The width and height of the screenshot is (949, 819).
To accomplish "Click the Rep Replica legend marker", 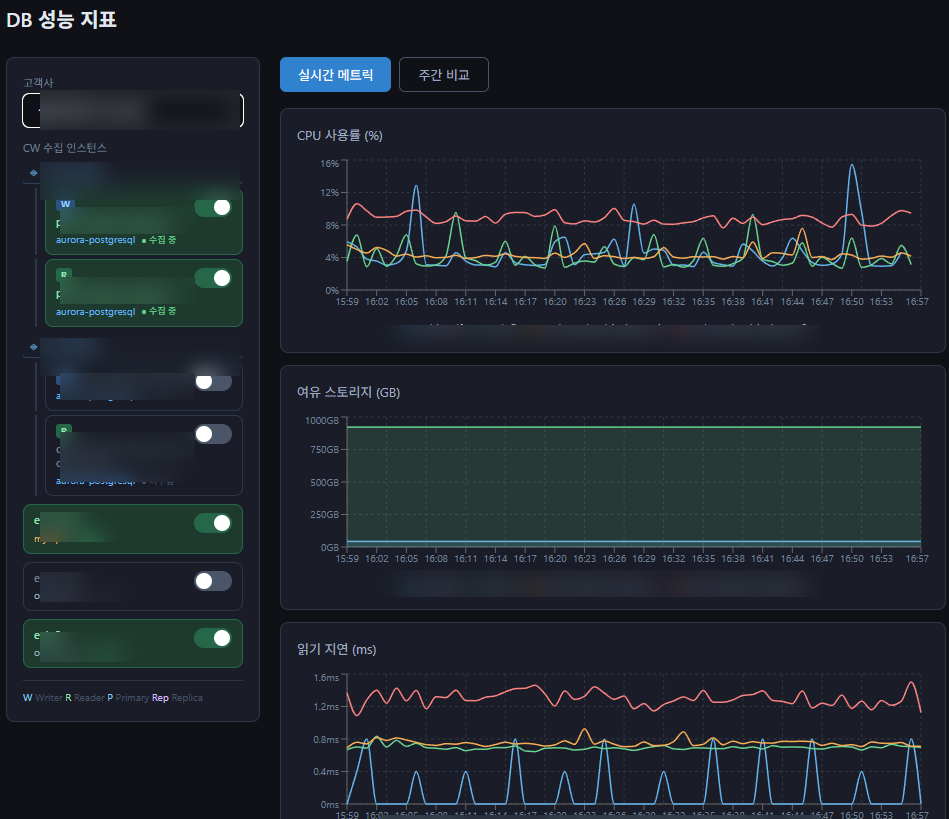I will (x=160, y=697).
